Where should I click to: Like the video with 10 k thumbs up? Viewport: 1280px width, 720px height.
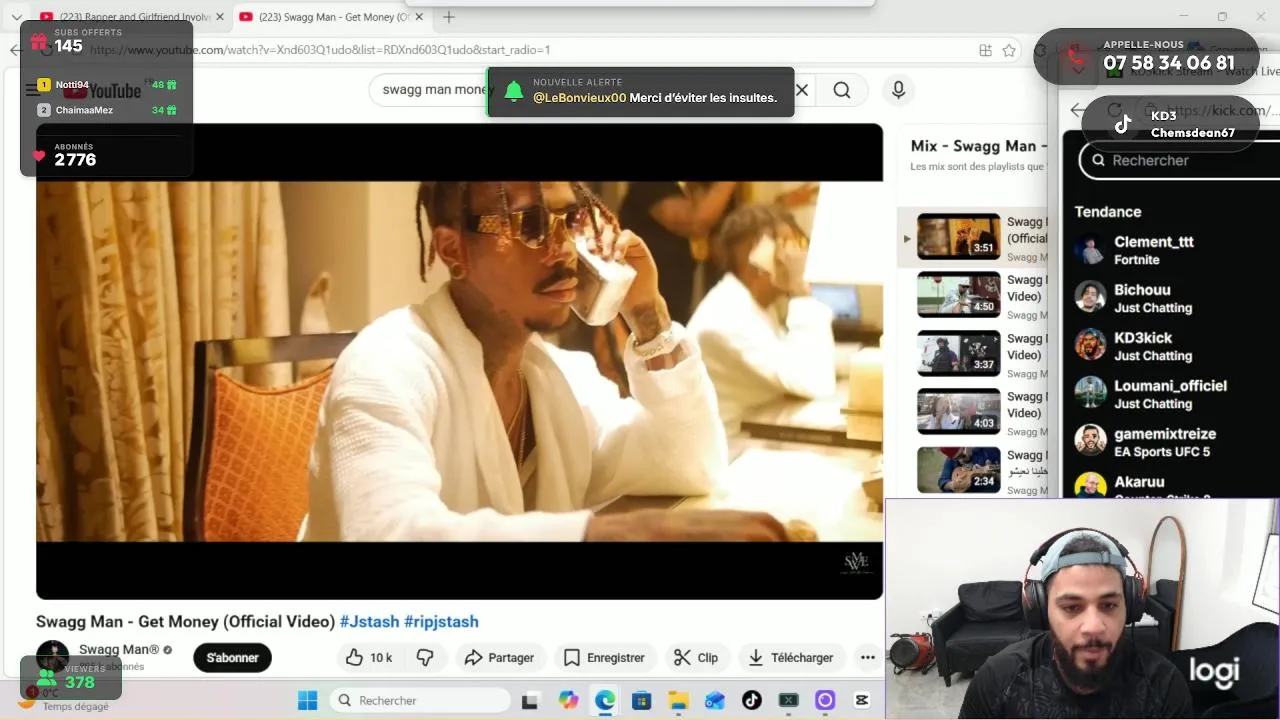pyautogui.click(x=369, y=657)
